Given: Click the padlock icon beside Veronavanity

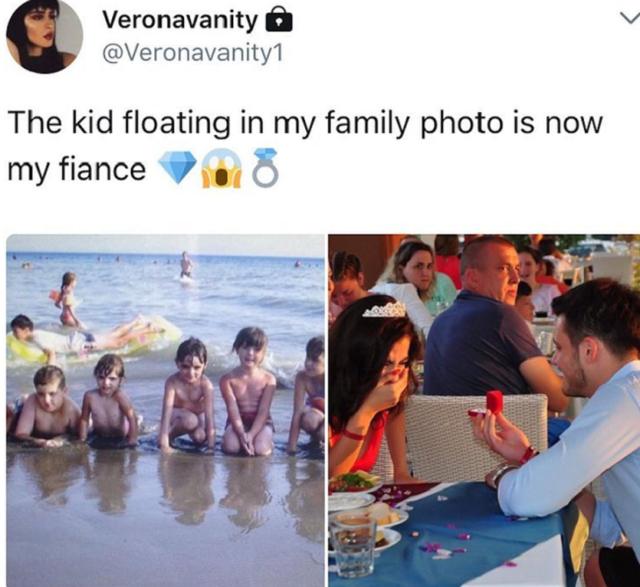Looking at the screenshot, I should coord(280,20).
